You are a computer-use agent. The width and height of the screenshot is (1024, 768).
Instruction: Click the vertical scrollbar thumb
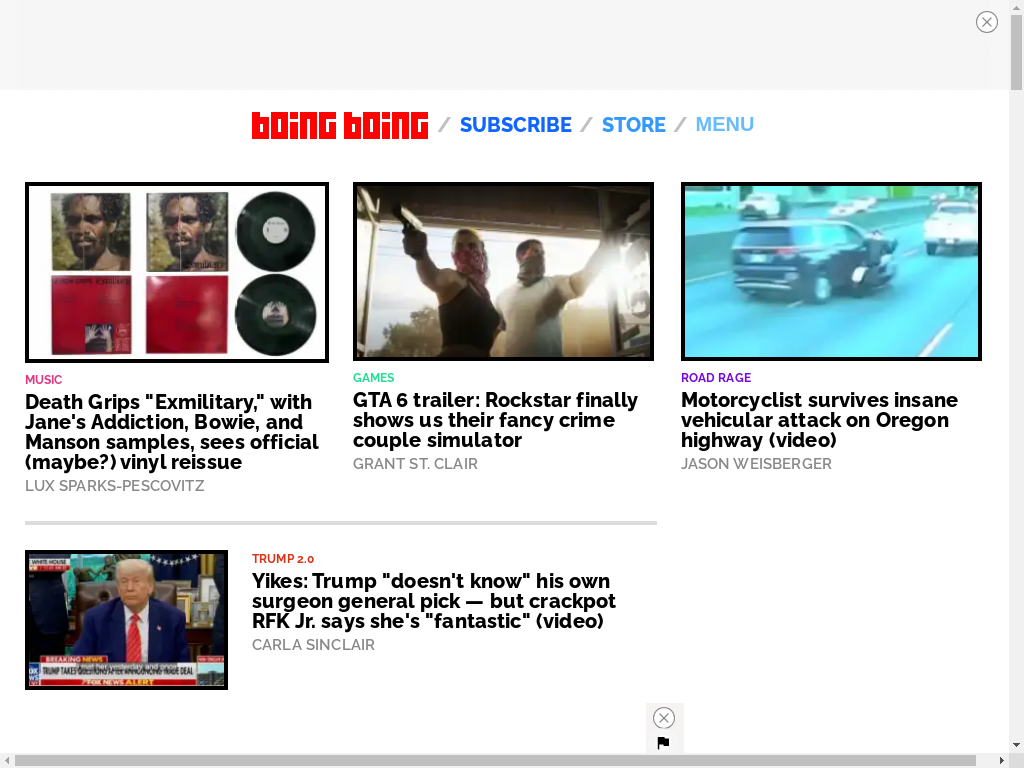[1016, 52]
